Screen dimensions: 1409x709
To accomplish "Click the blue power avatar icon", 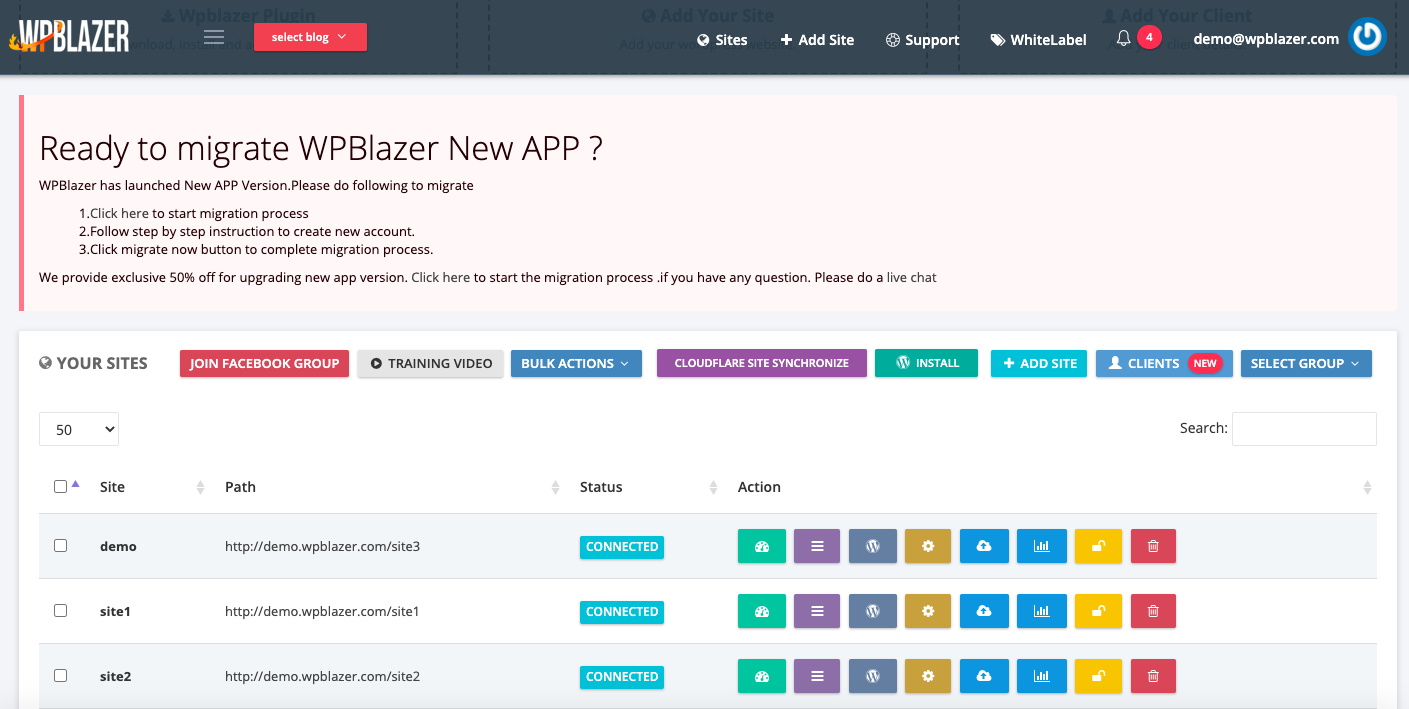I will click(1367, 37).
